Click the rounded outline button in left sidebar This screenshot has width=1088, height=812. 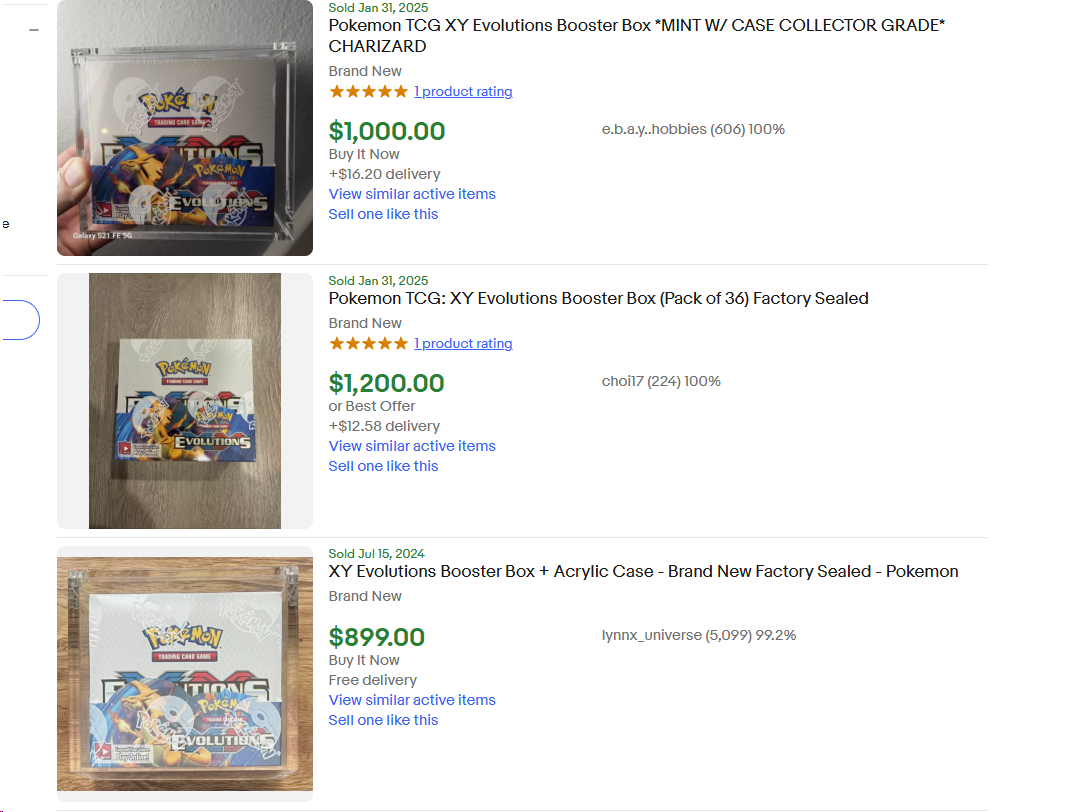pyautogui.click(x=20, y=320)
